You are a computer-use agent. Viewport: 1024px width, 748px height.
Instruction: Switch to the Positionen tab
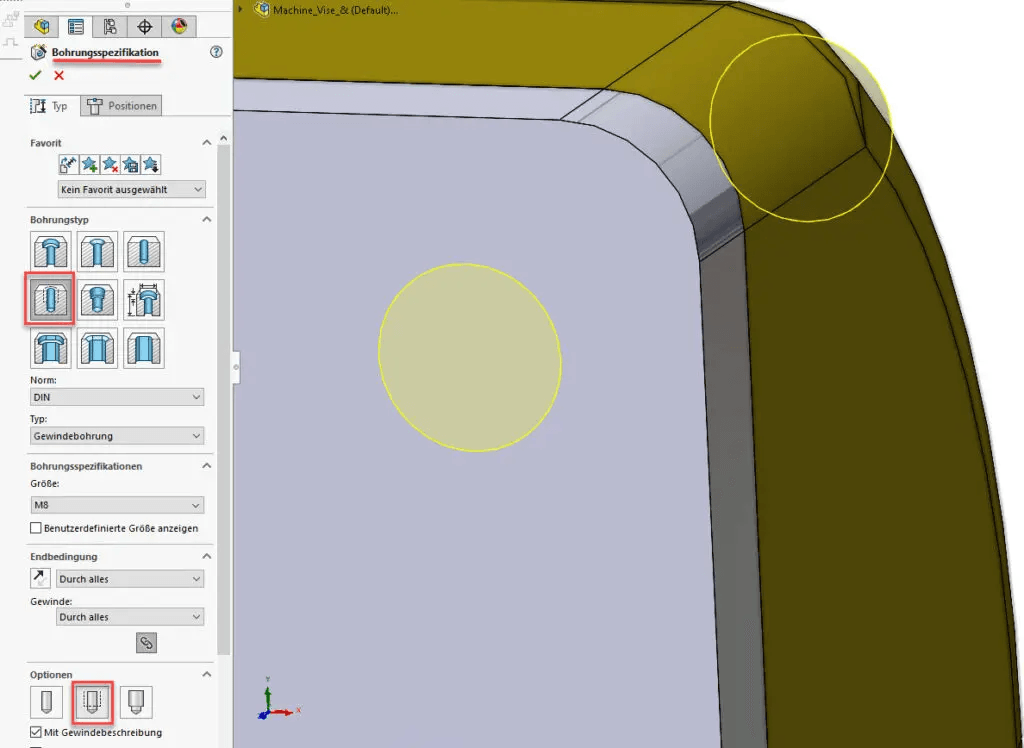(x=121, y=105)
